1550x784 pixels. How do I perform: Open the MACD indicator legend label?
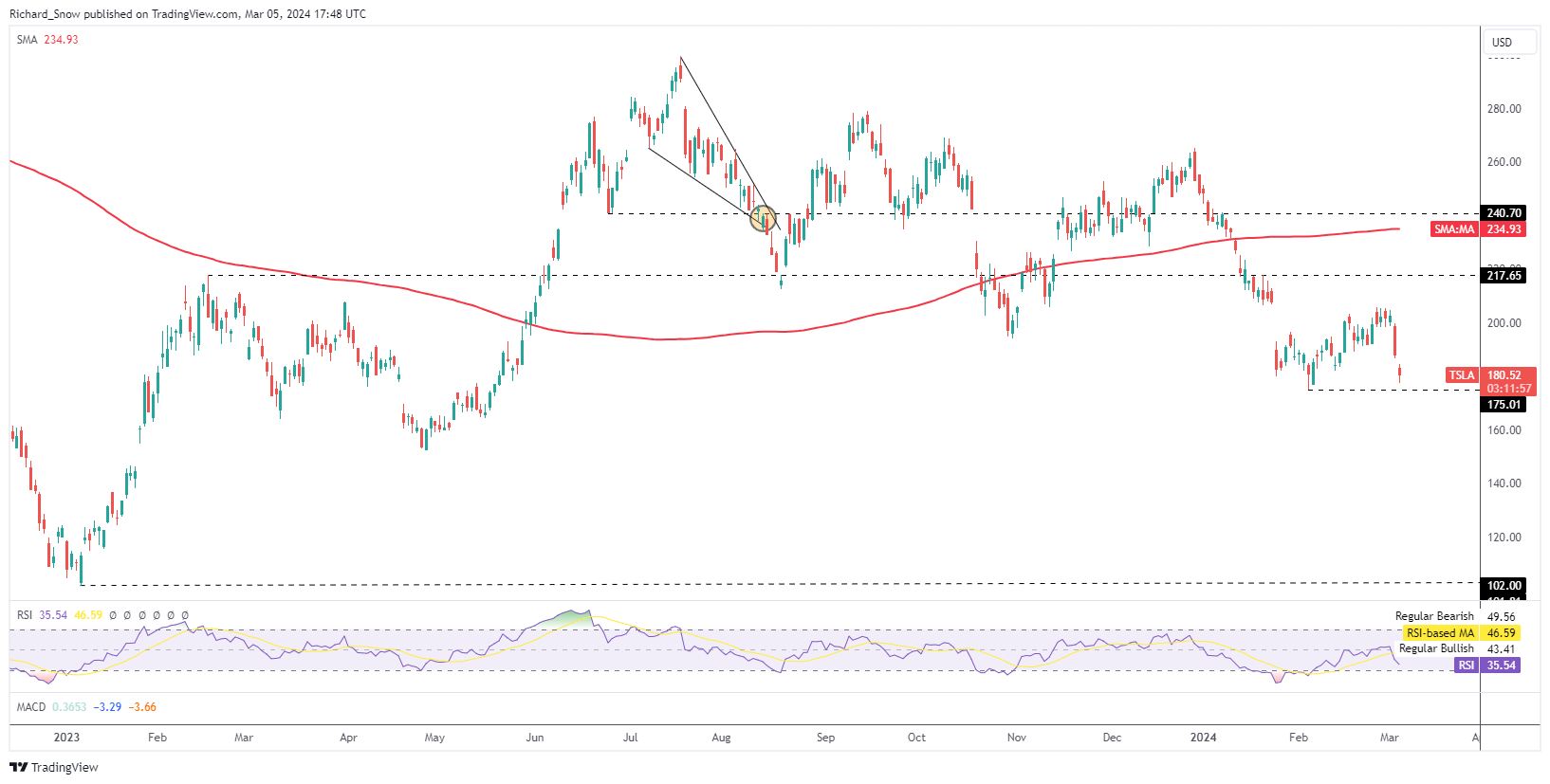click(31, 707)
